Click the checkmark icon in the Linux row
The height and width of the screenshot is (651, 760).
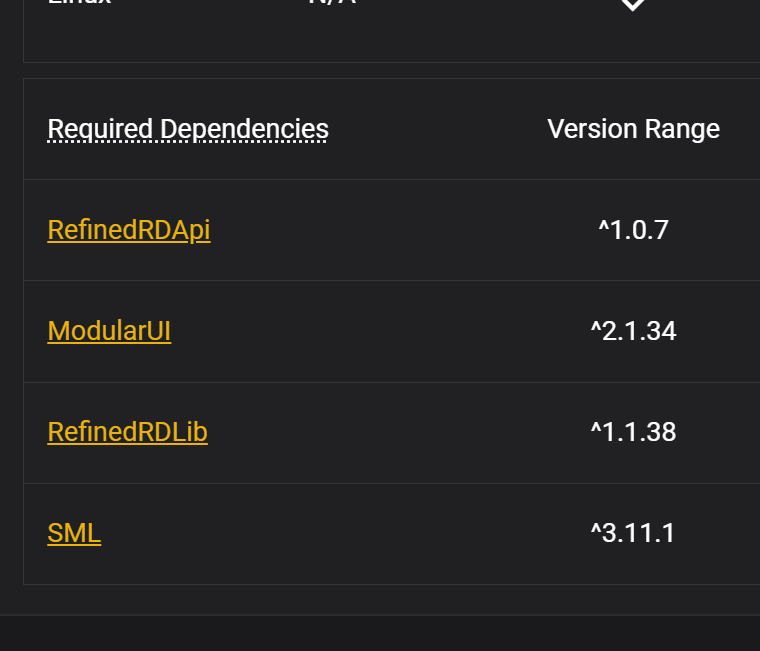tap(632, 5)
